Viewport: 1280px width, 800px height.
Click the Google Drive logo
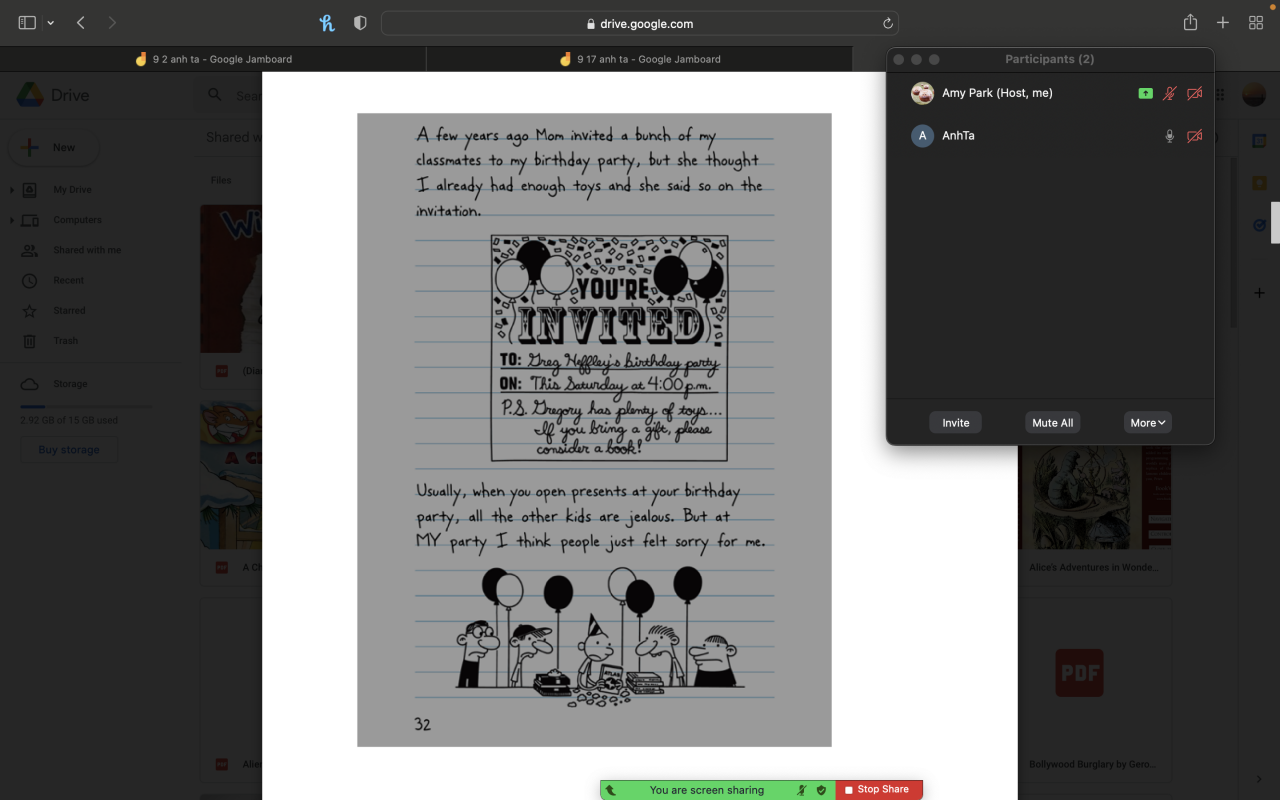pyautogui.click(x=30, y=95)
